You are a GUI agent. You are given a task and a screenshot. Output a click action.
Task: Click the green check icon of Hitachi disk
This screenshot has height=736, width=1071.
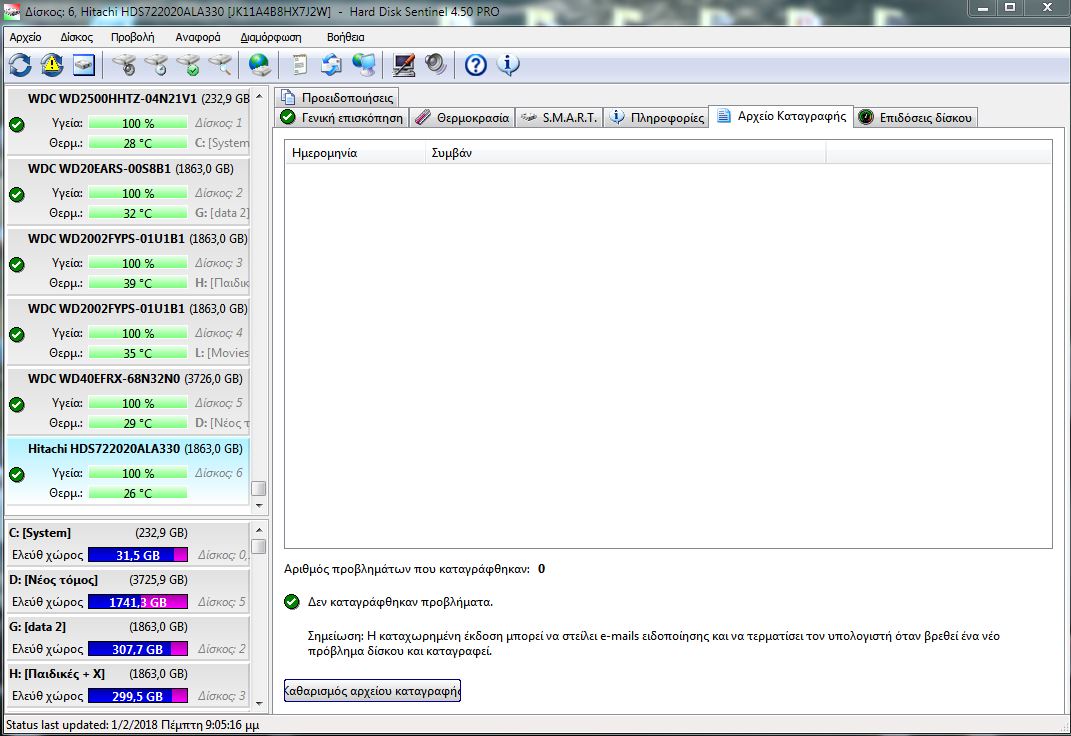(17, 475)
